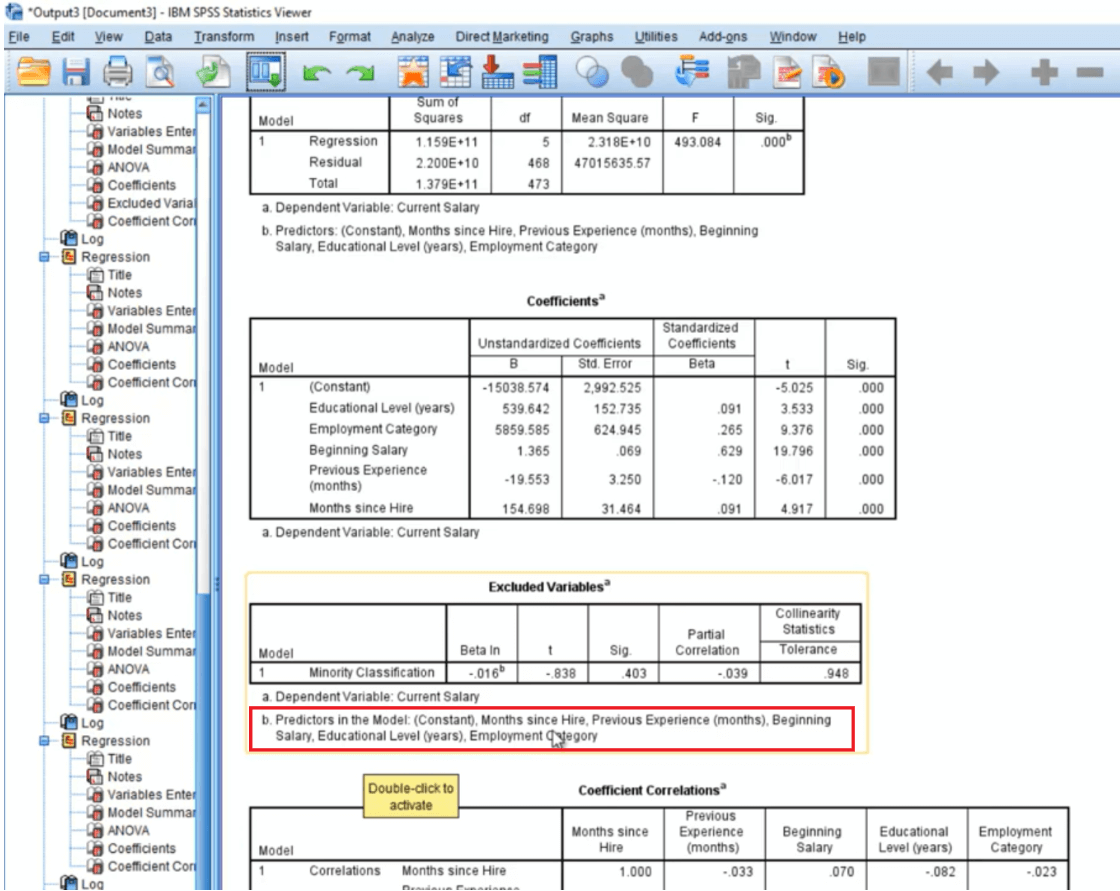The width and height of the screenshot is (1120, 891).
Task: Collapse the first Regression group in outline
Action: (44, 257)
